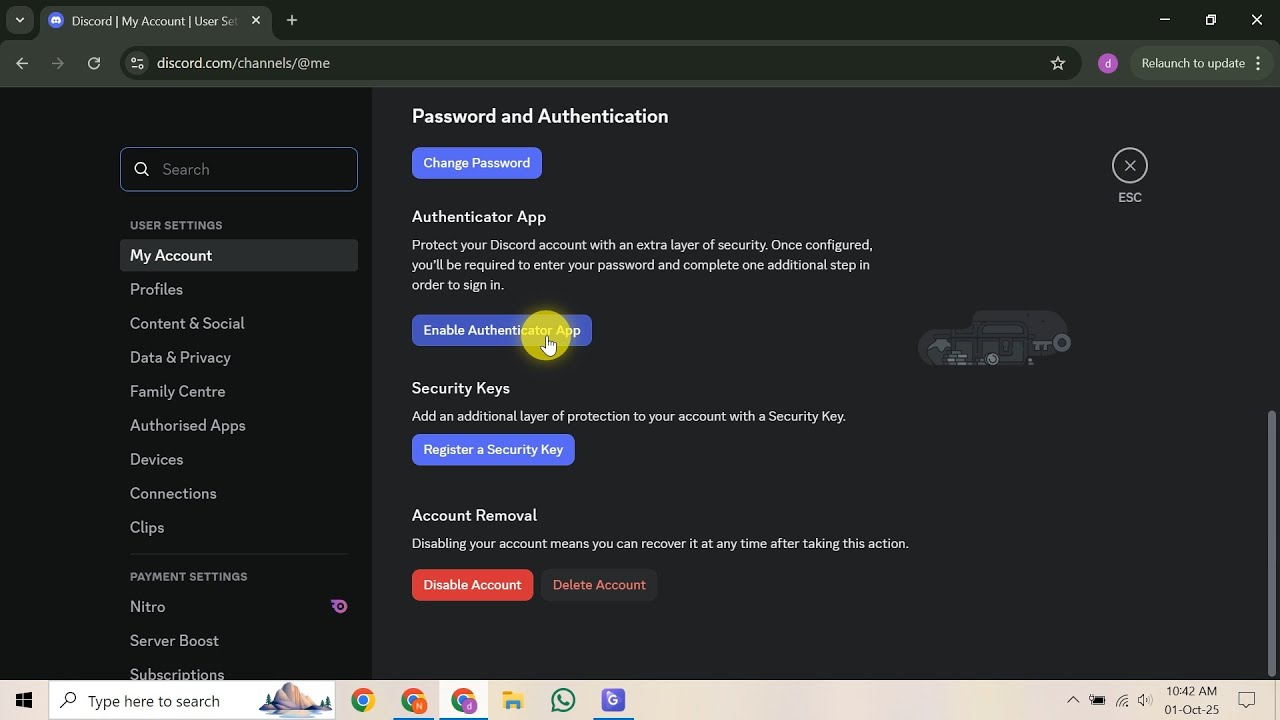Click the Disable Account button
Screen dimensions: 1280x720
point(472,585)
